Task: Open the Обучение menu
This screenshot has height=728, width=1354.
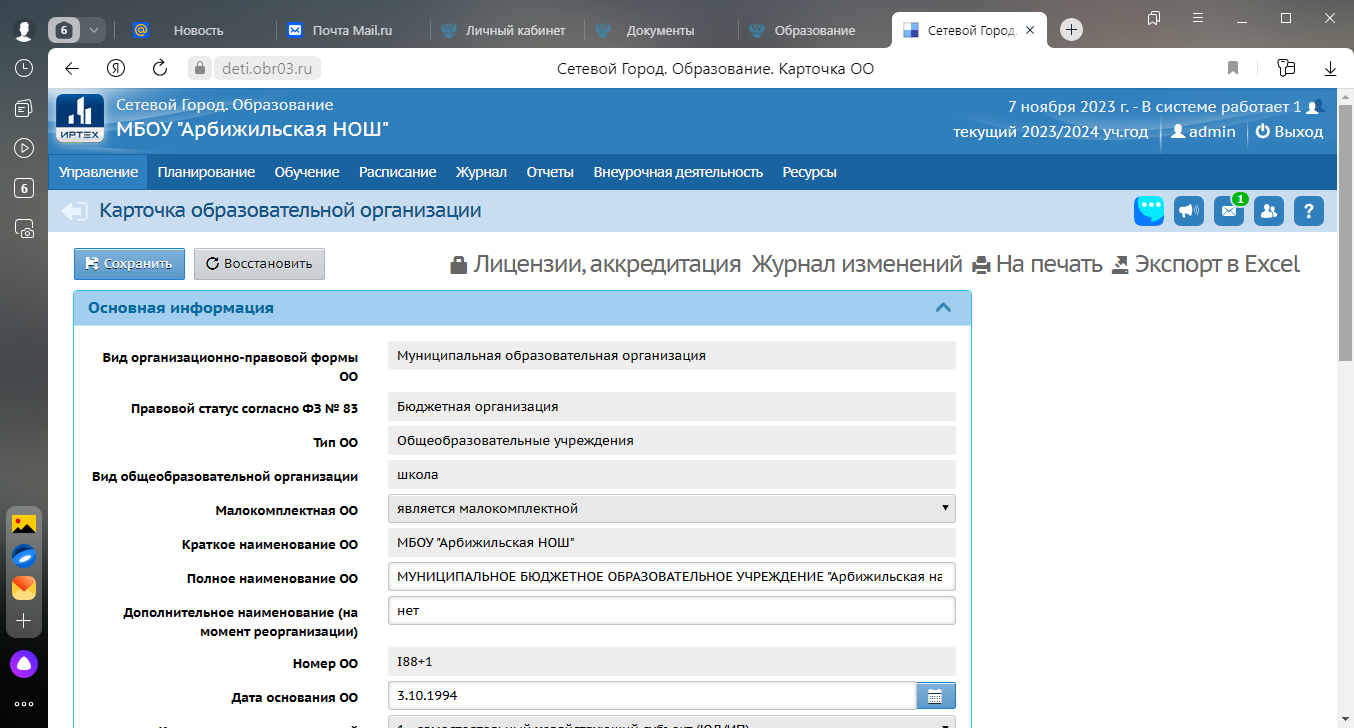Action: click(307, 172)
